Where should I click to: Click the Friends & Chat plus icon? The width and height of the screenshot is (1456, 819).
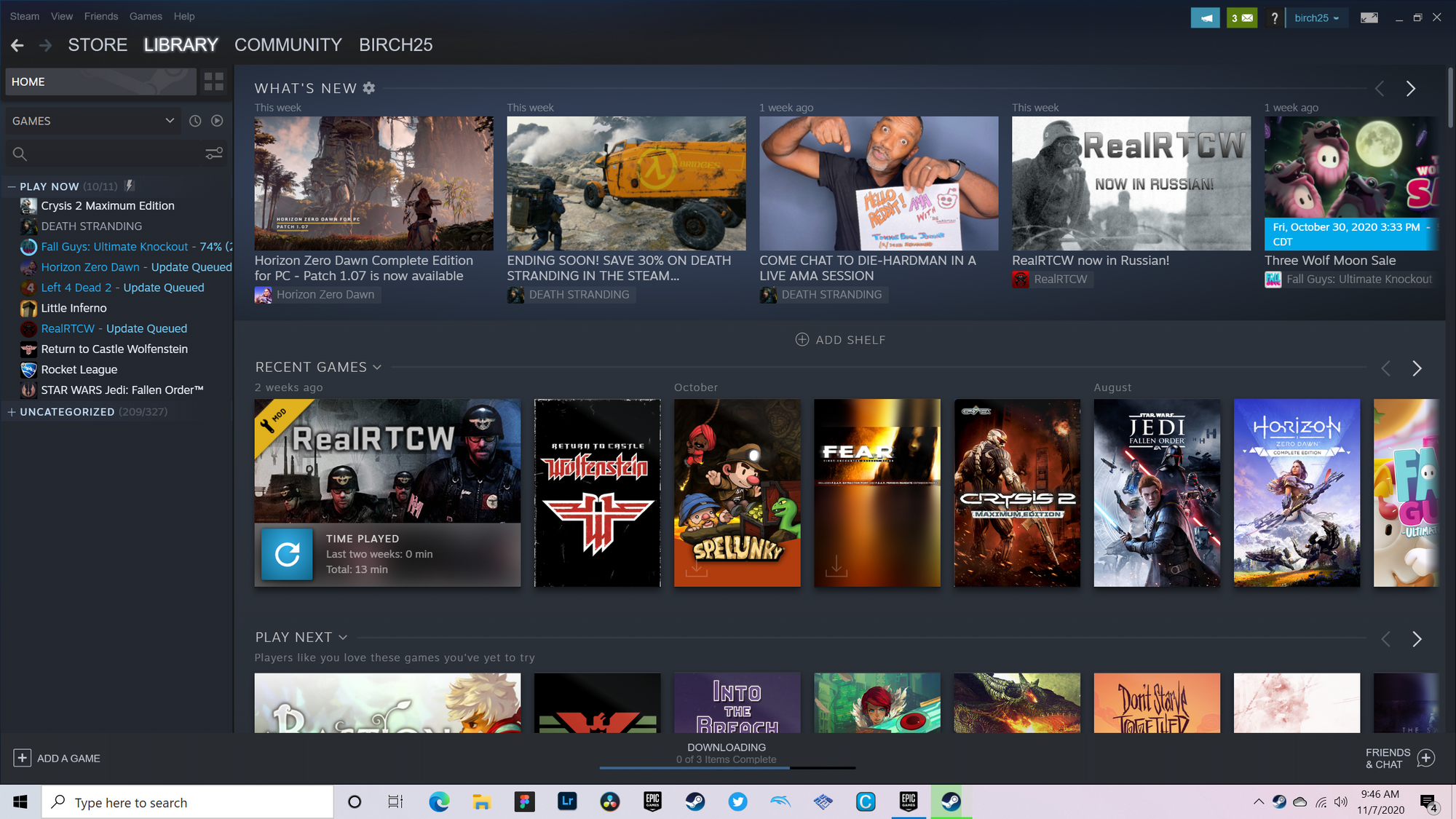1428,757
